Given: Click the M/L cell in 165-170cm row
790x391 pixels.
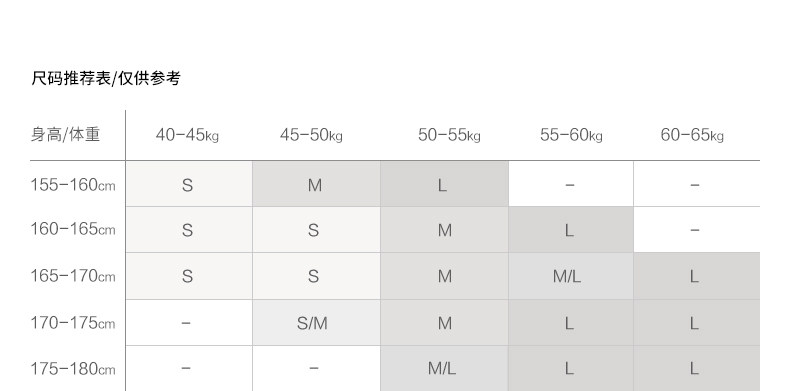Looking at the screenshot, I should [571, 276].
